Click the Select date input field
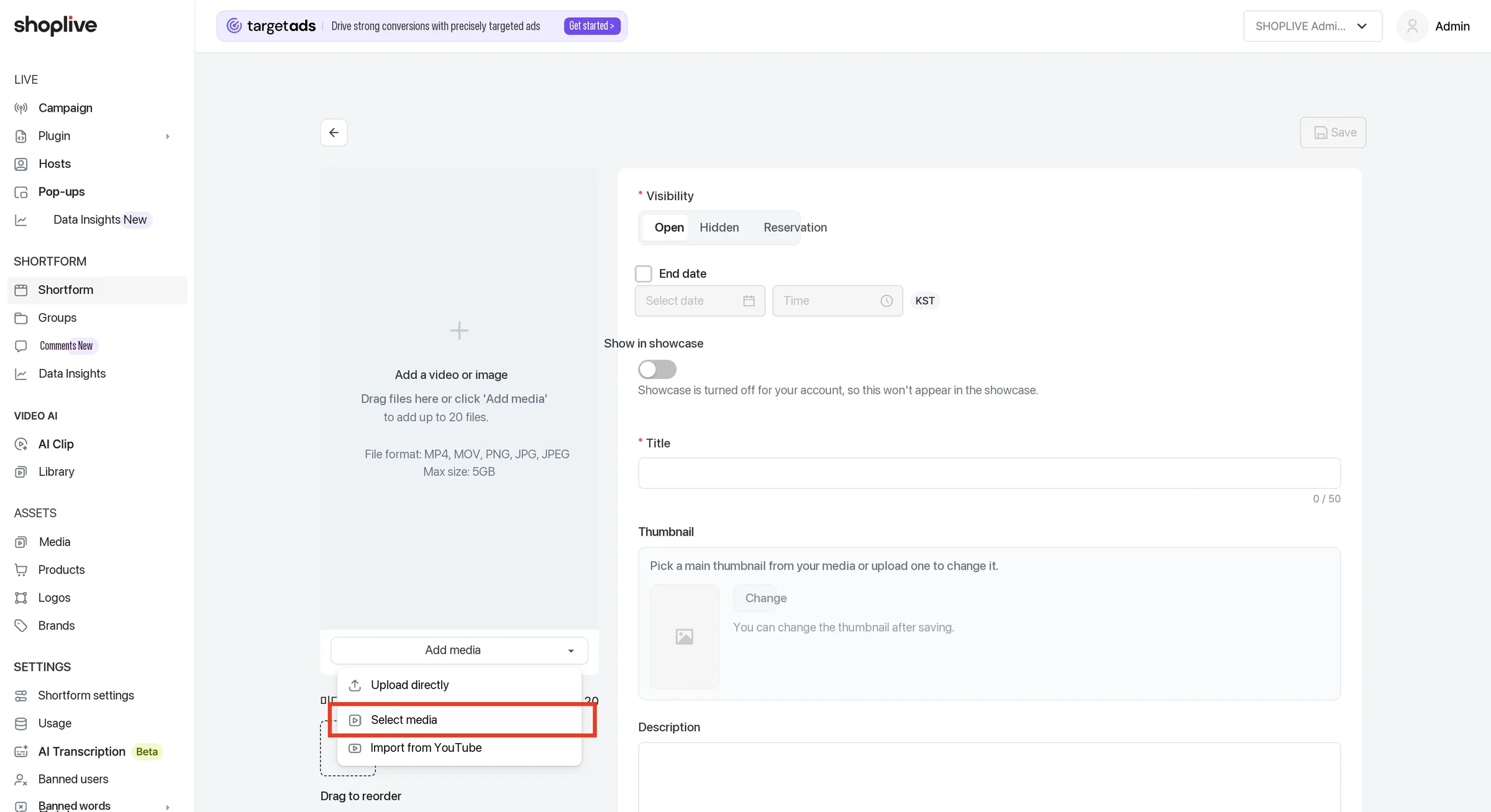This screenshot has width=1491, height=812. point(700,301)
